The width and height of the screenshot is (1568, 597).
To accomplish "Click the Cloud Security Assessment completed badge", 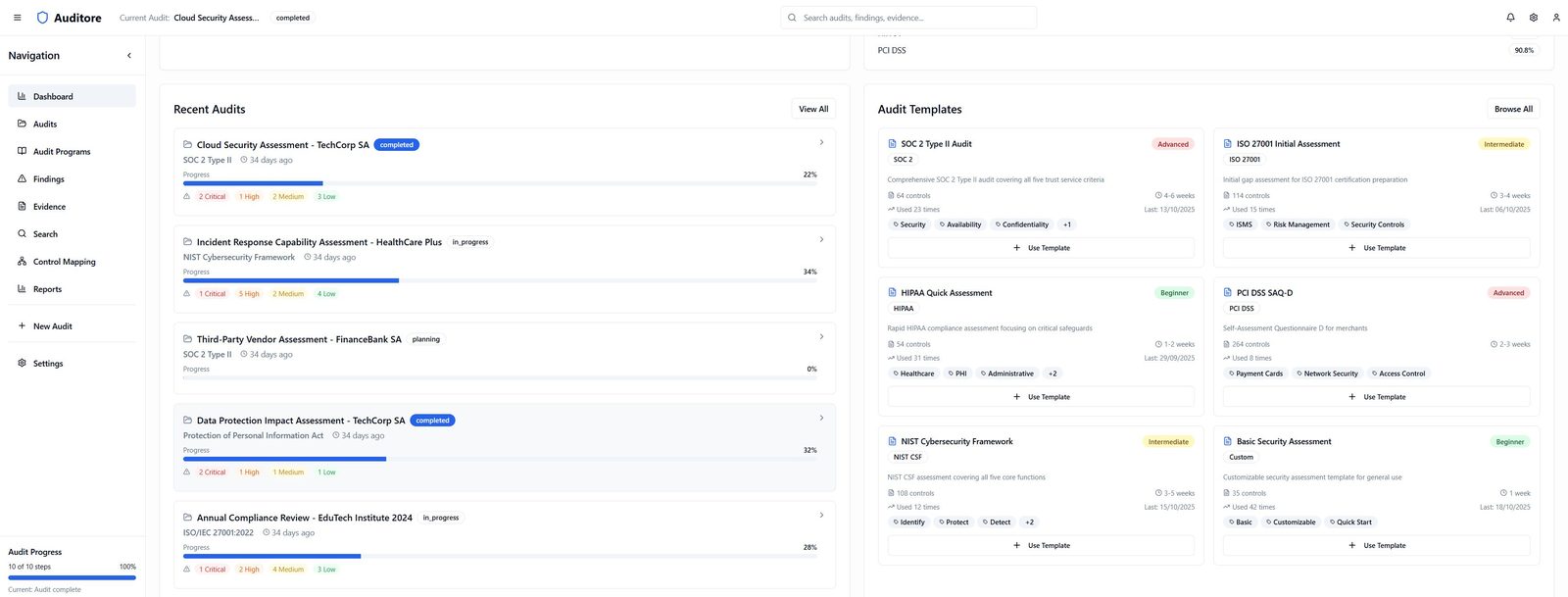I will click(397, 145).
